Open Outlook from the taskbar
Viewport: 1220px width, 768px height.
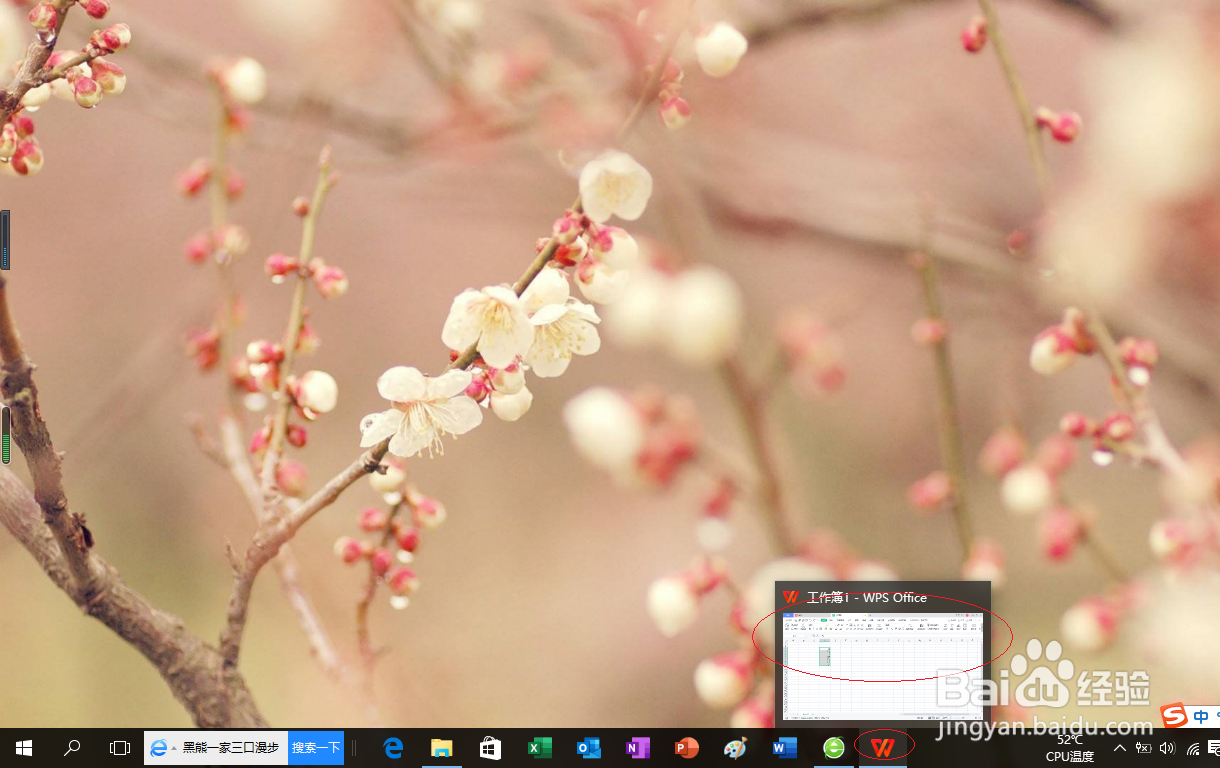click(x=588, y=748)
